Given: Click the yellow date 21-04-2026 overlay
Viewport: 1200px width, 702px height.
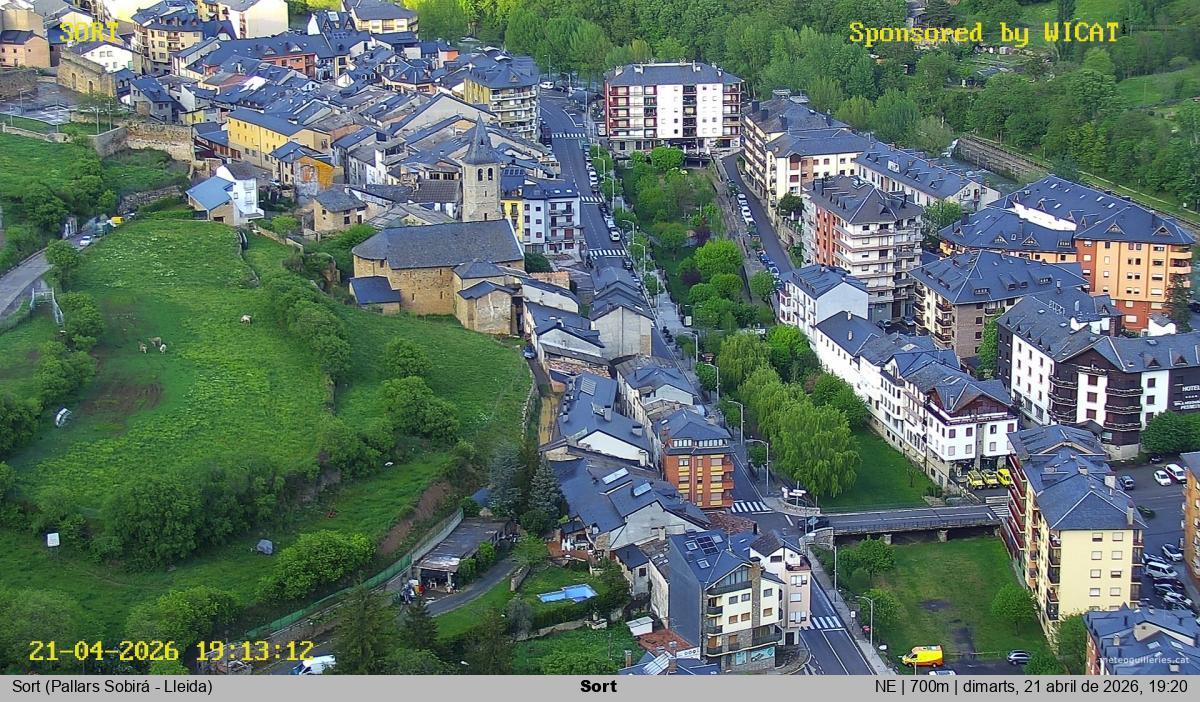Looking at the screenshot, I should click(x=104, y=651).
